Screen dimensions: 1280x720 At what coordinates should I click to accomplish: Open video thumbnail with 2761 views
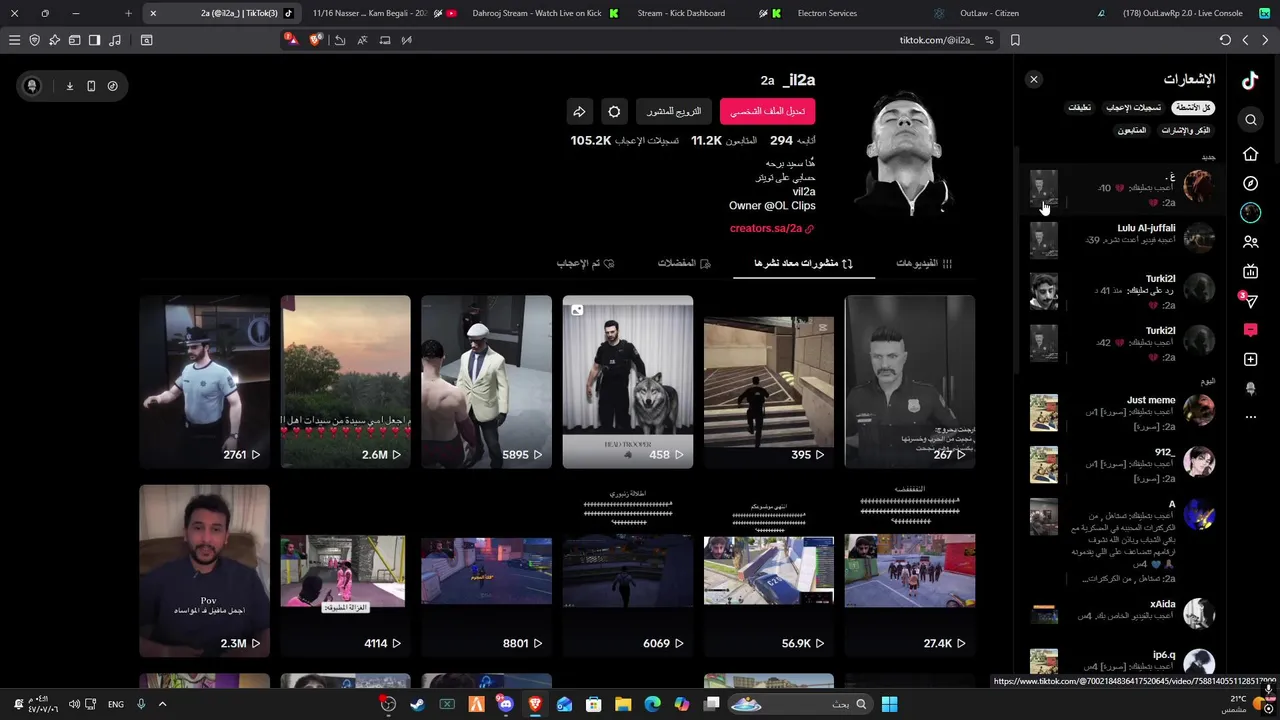pos(204,381)
